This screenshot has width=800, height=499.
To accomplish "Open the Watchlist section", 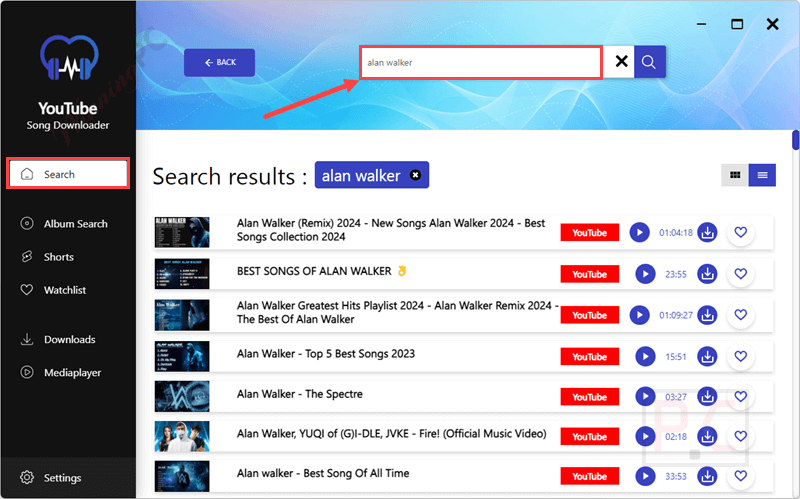I will [53, 290].
